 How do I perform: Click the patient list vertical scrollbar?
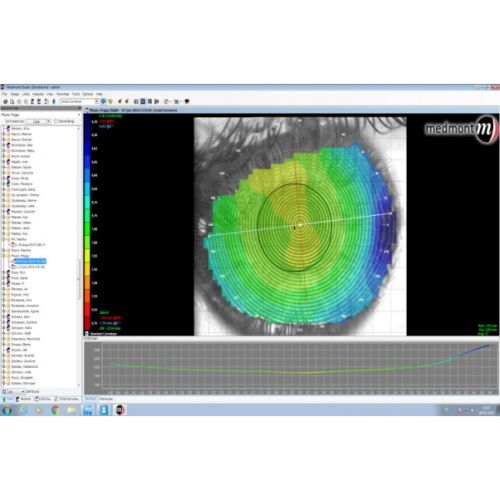tap(79, 257)
